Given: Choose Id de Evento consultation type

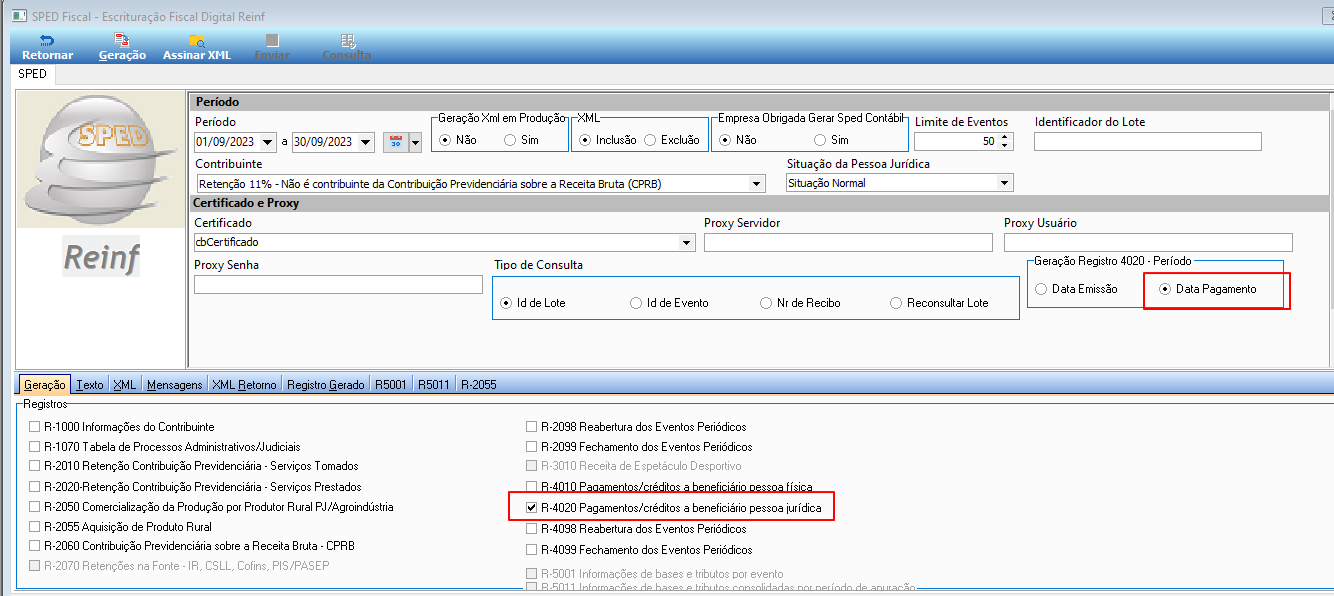Looking at the screenshot, I should click(669, 303).
